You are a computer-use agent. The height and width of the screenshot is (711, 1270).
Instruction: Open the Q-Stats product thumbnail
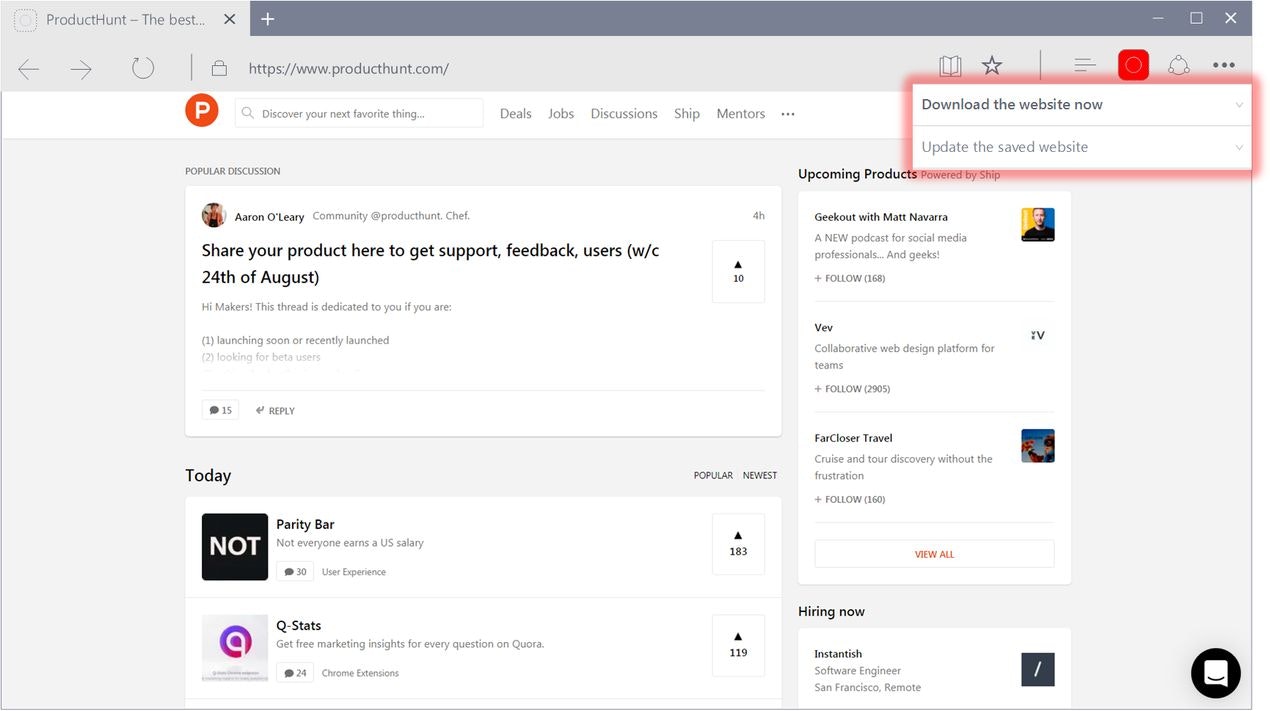(x=235, y=648)
